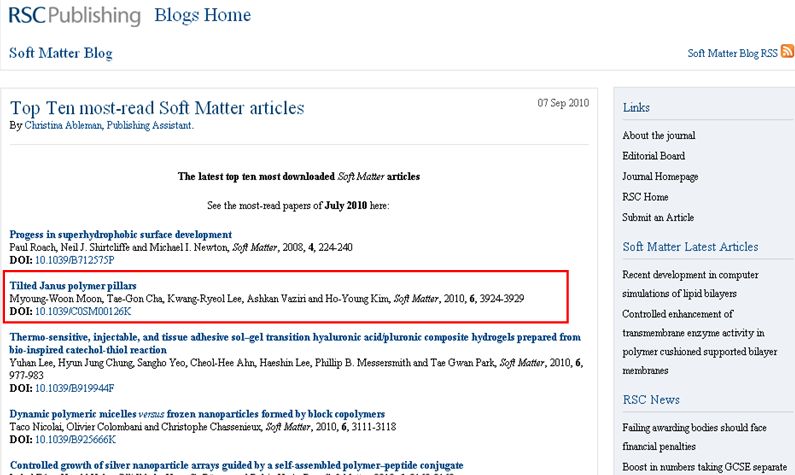Screen dimensions: 795x475
Task: Click the July 2010 bold text
Action: pos(346,205)
